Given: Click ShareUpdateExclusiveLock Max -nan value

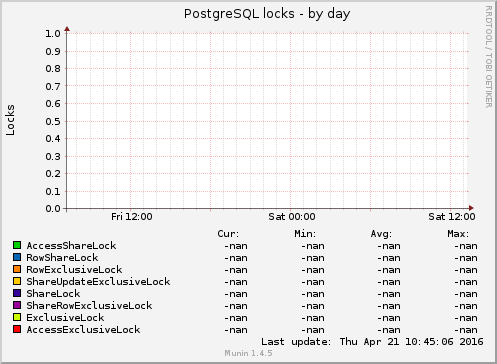Looking at the screenshot, I should 466,282.
